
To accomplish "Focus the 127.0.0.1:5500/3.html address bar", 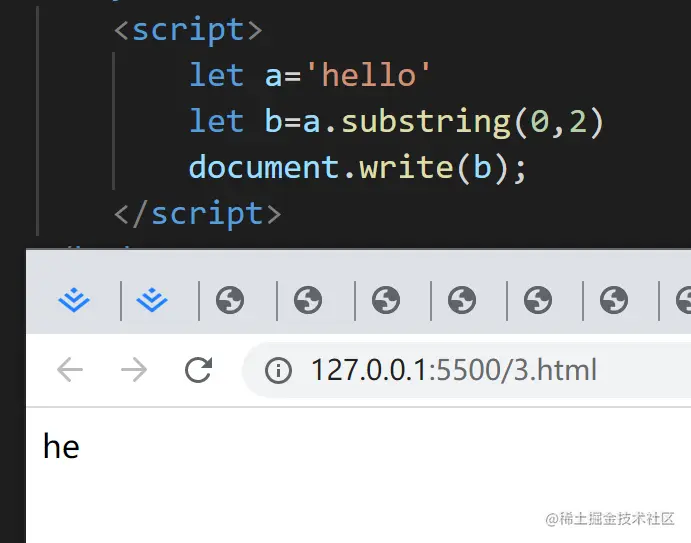I will point(453,371).
